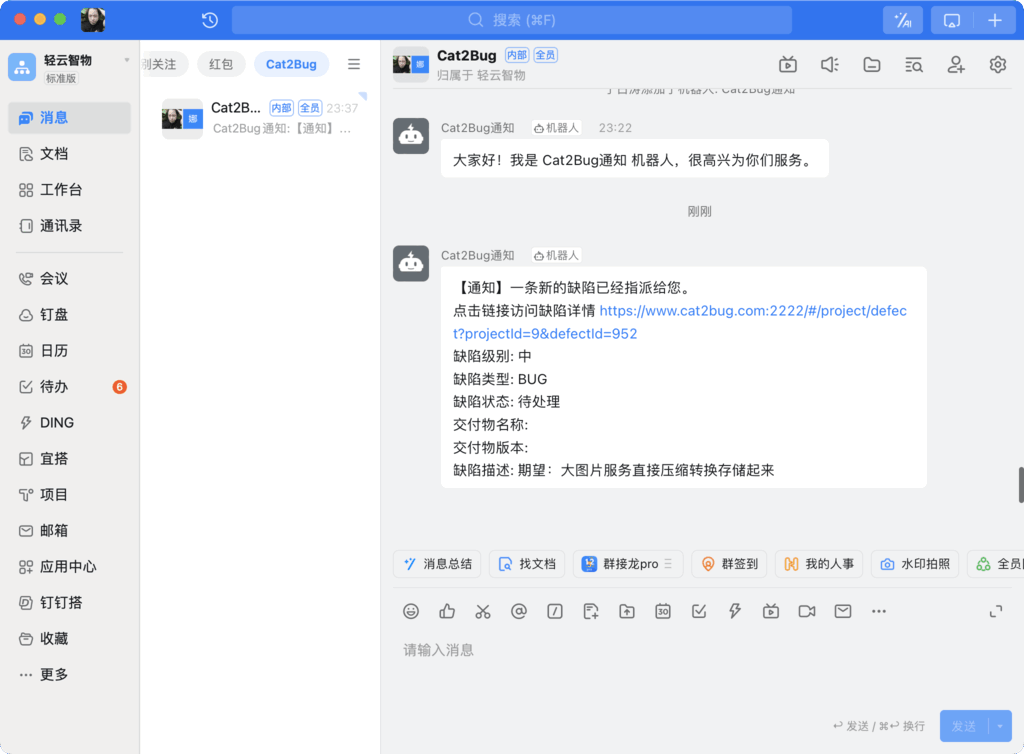
Task: Click the user profile avatar in title bar
Action: click(x=93, y=20)
